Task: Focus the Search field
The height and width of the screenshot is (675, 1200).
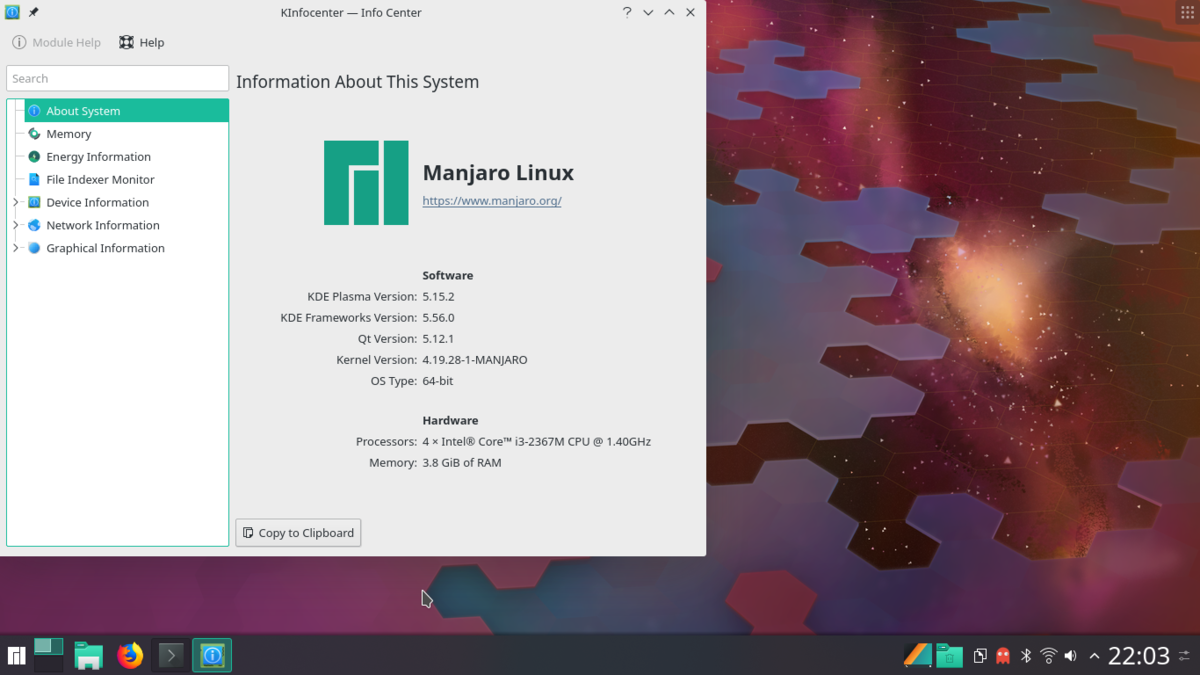Action: pos(117,78)
